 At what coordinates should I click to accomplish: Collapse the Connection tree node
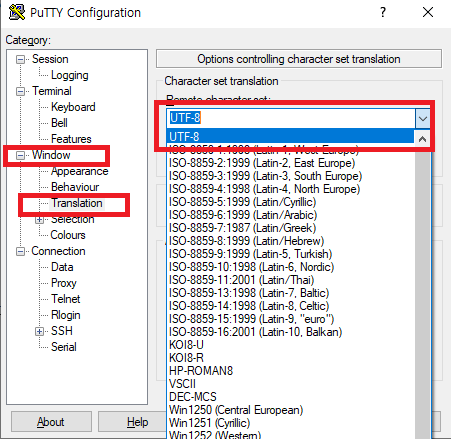tap(21, 251)
